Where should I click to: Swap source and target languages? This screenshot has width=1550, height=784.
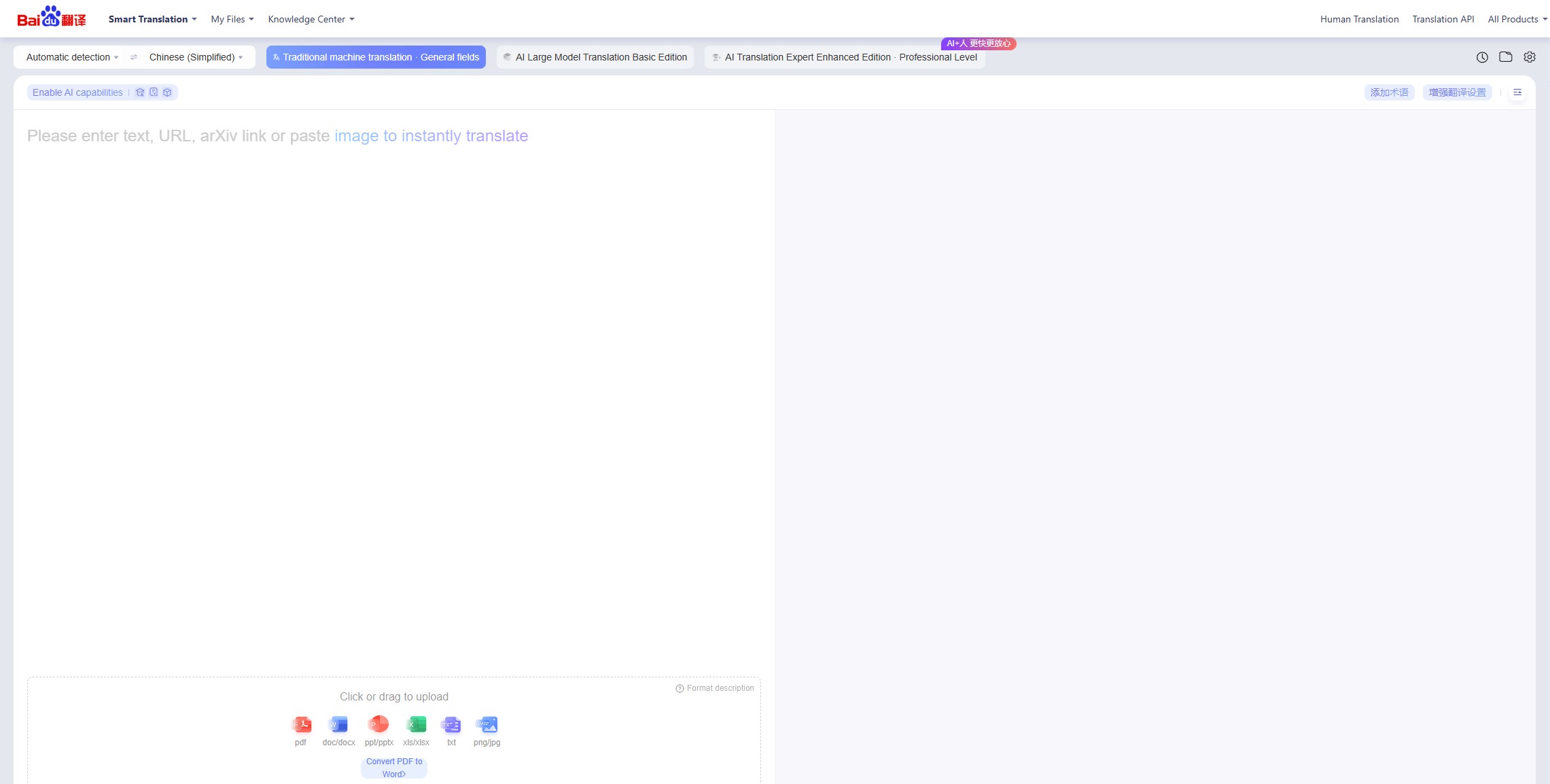pyautogui.click(x=134, y=57)
